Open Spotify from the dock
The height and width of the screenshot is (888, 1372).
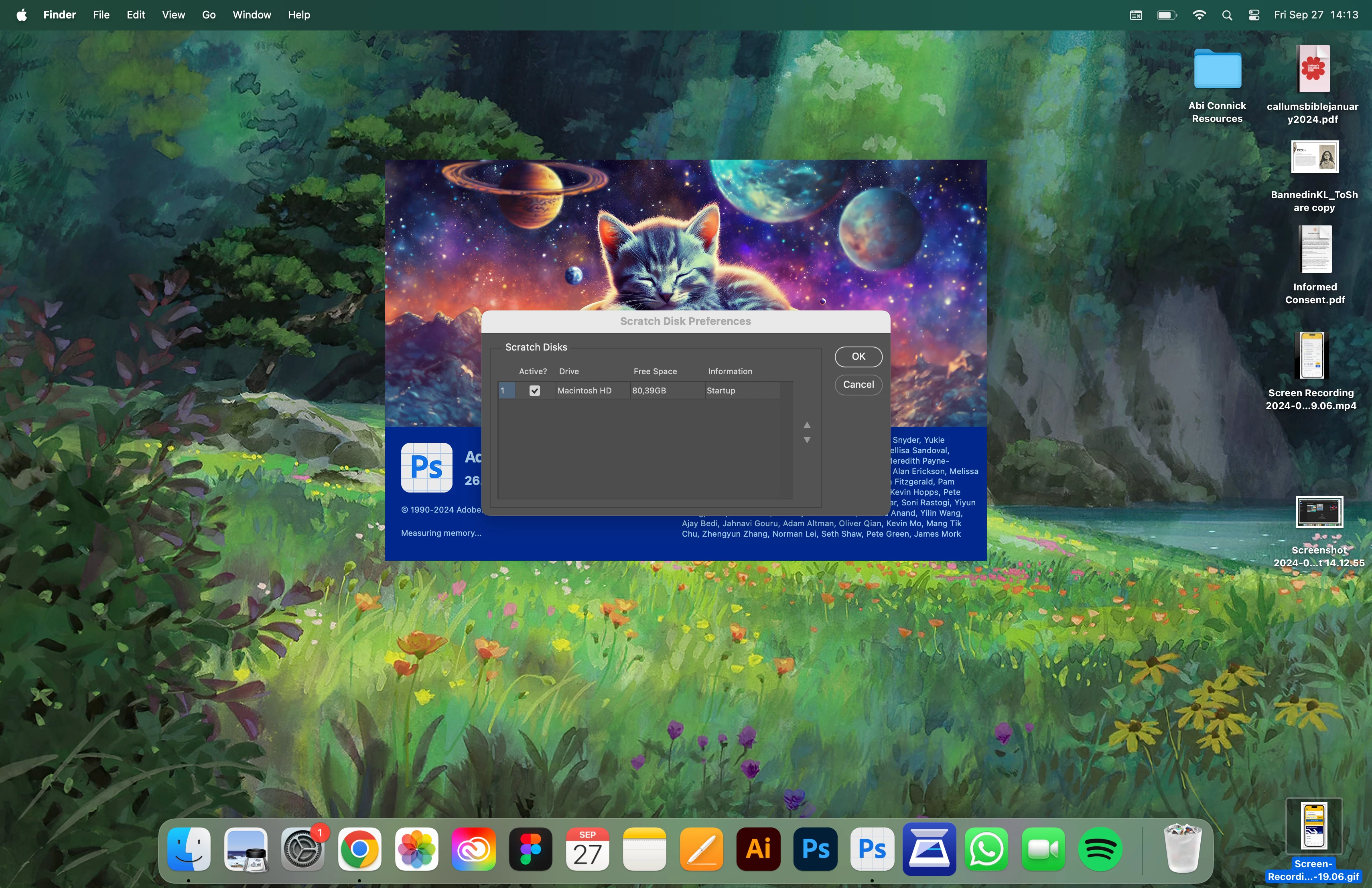click(1100, 849)
